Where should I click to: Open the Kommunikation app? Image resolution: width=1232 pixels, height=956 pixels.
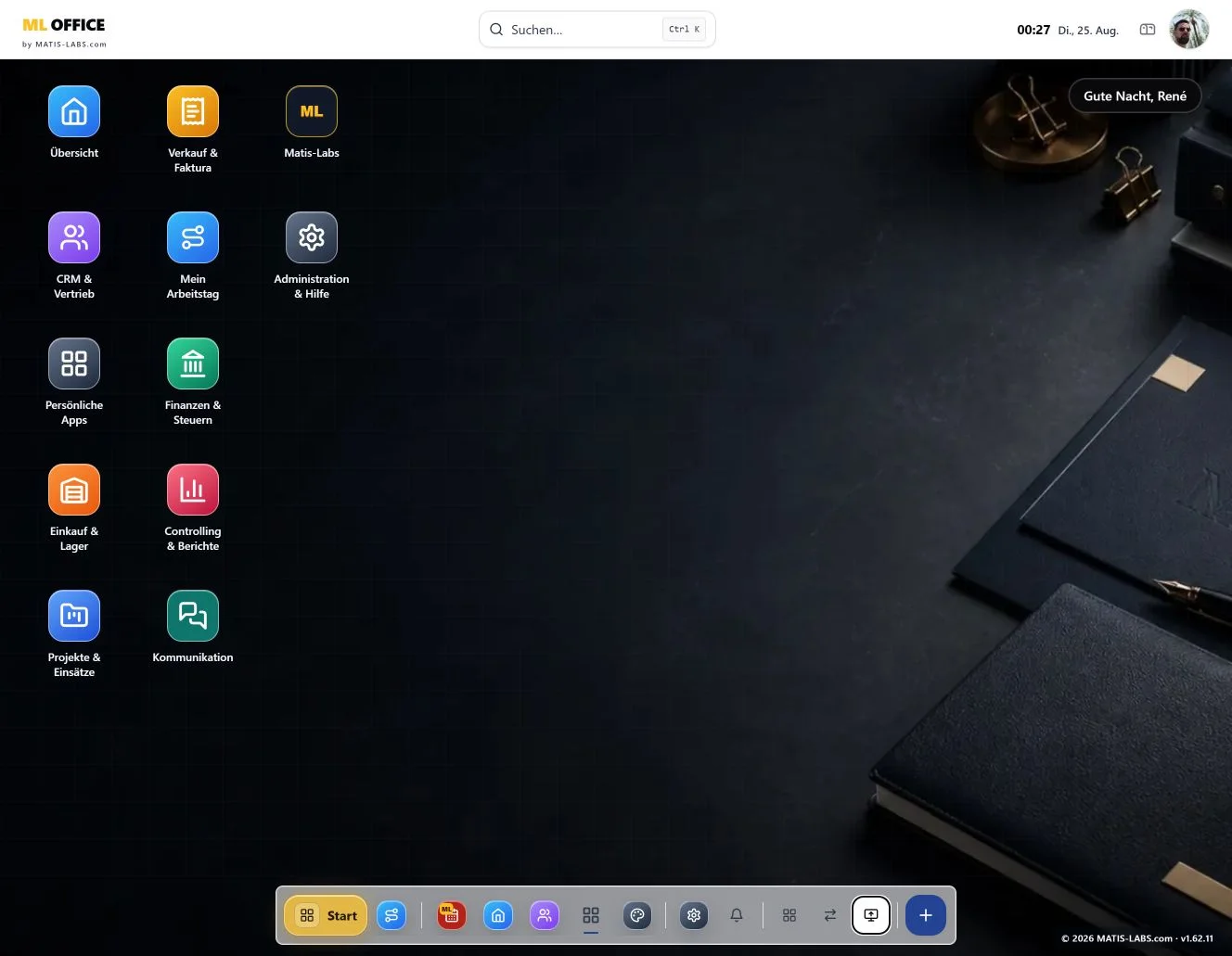[x=193, y=616]
